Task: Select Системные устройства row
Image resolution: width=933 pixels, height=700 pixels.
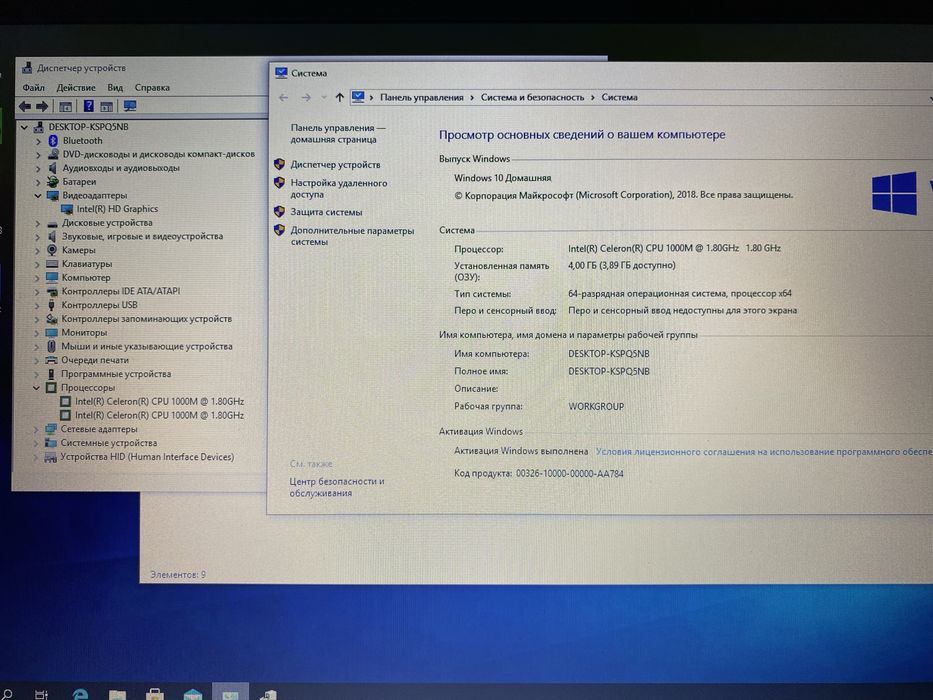Action: [x=108, y=443]
